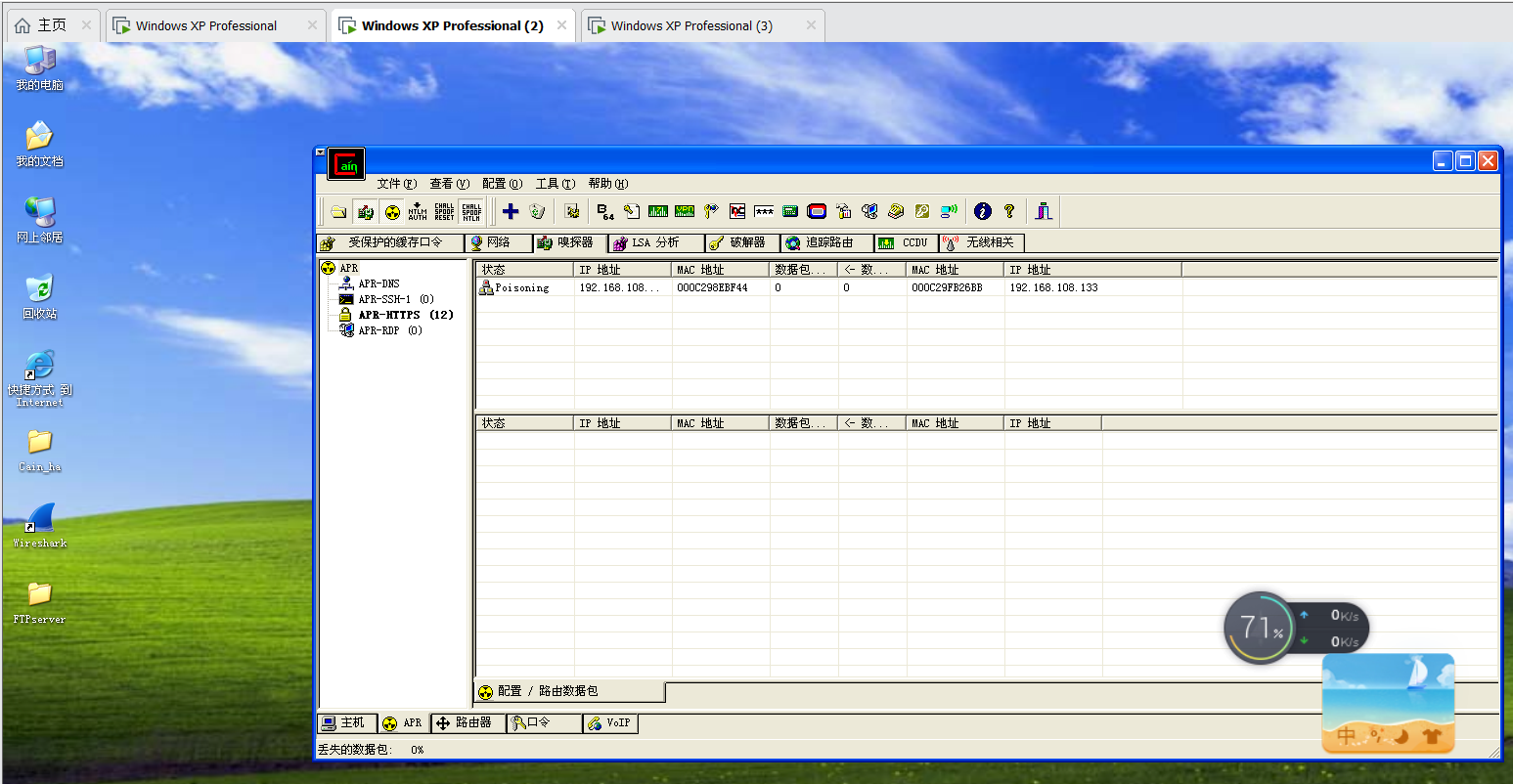This screenshot has height=784, width=1513.
Task: Open the blue info About icon
Action: 983,211
